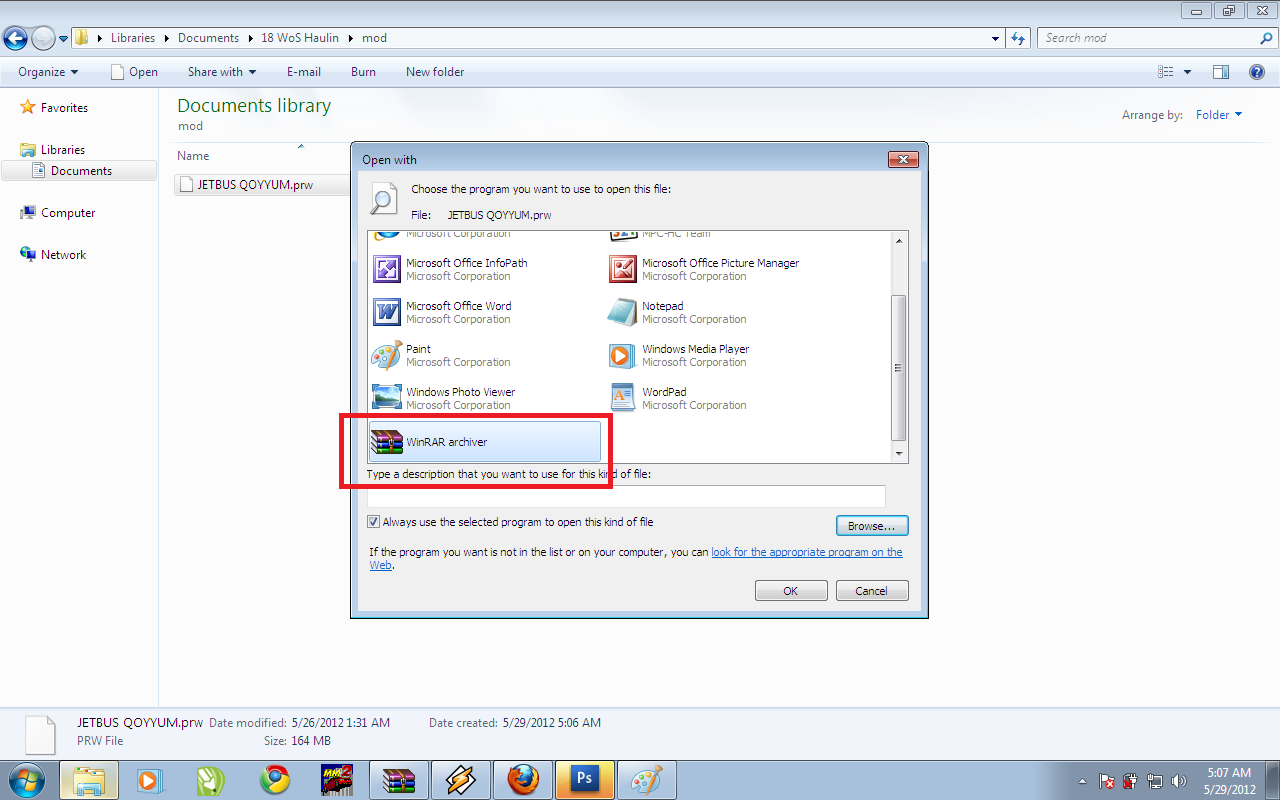The image size is (1280, 800).
Task: Select Windows Media Player in program list
Action: [x=722, y=355]
